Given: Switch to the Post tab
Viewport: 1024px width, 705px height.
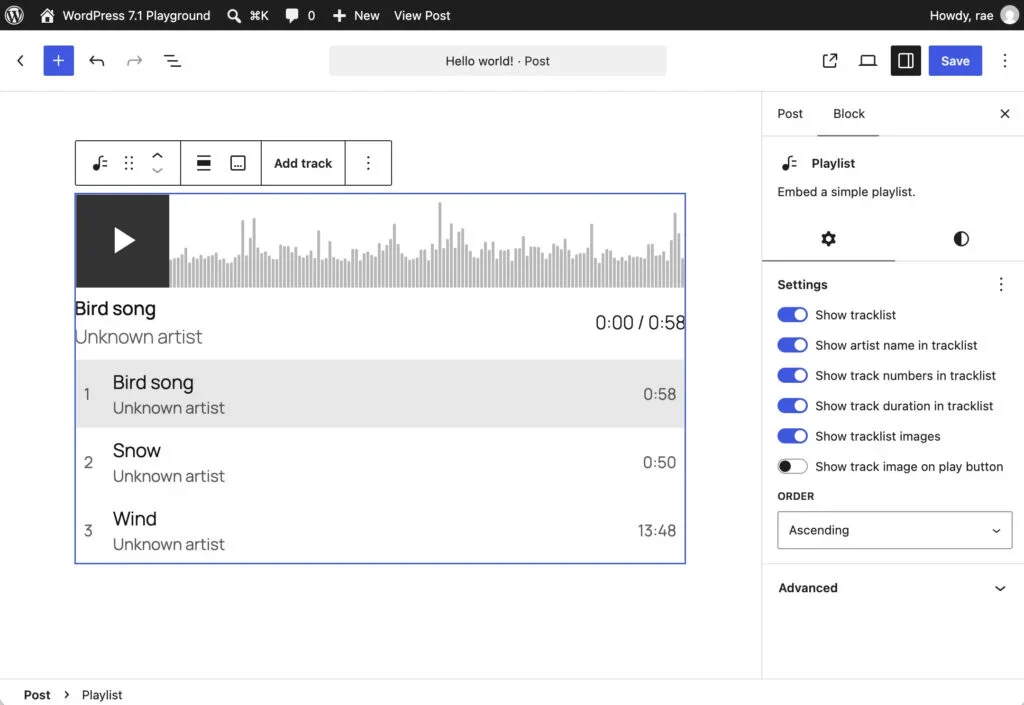Looking at the screenshot, I should (790, 114).
